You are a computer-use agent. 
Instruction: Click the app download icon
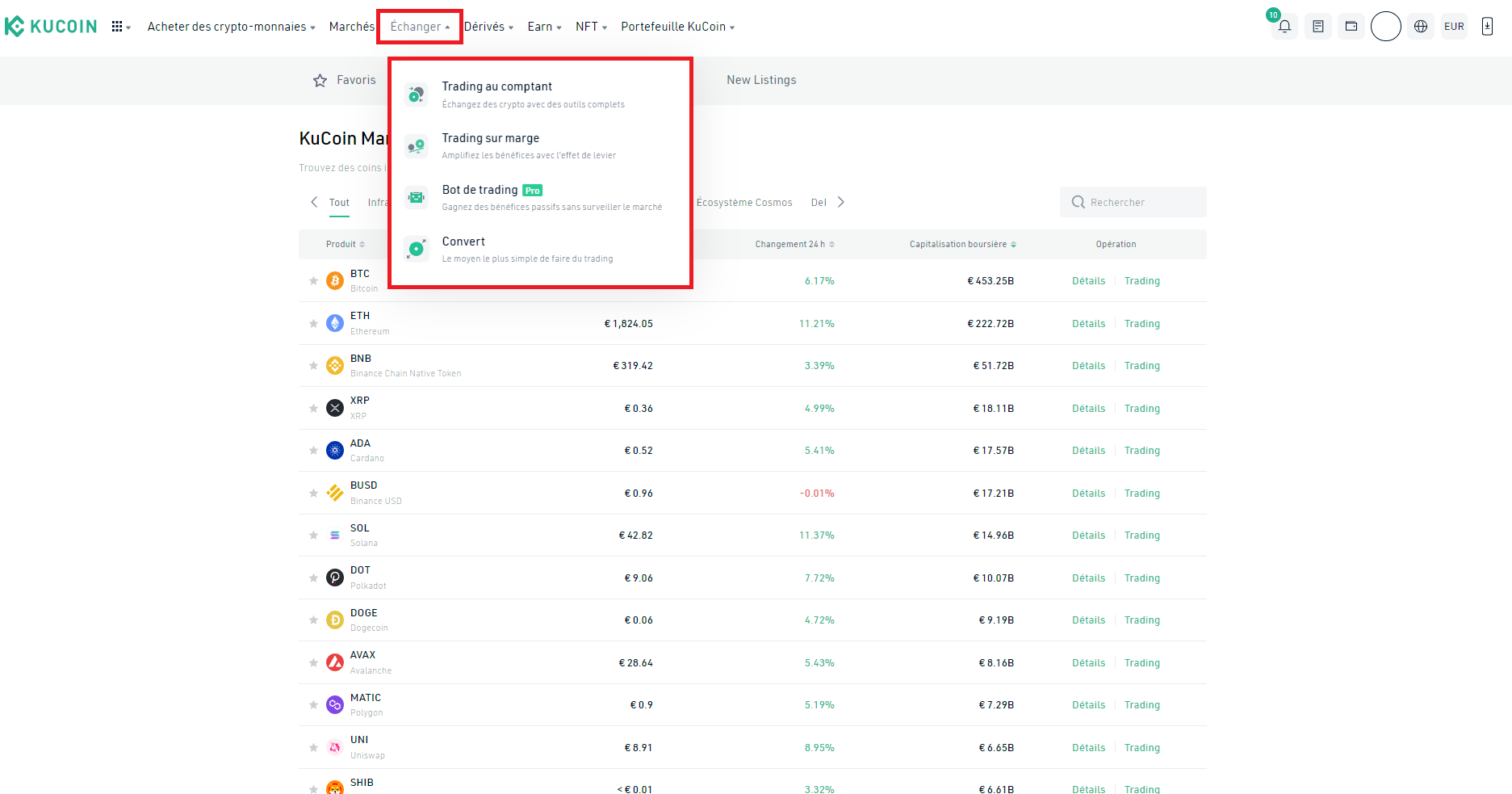click(1487, 27)
